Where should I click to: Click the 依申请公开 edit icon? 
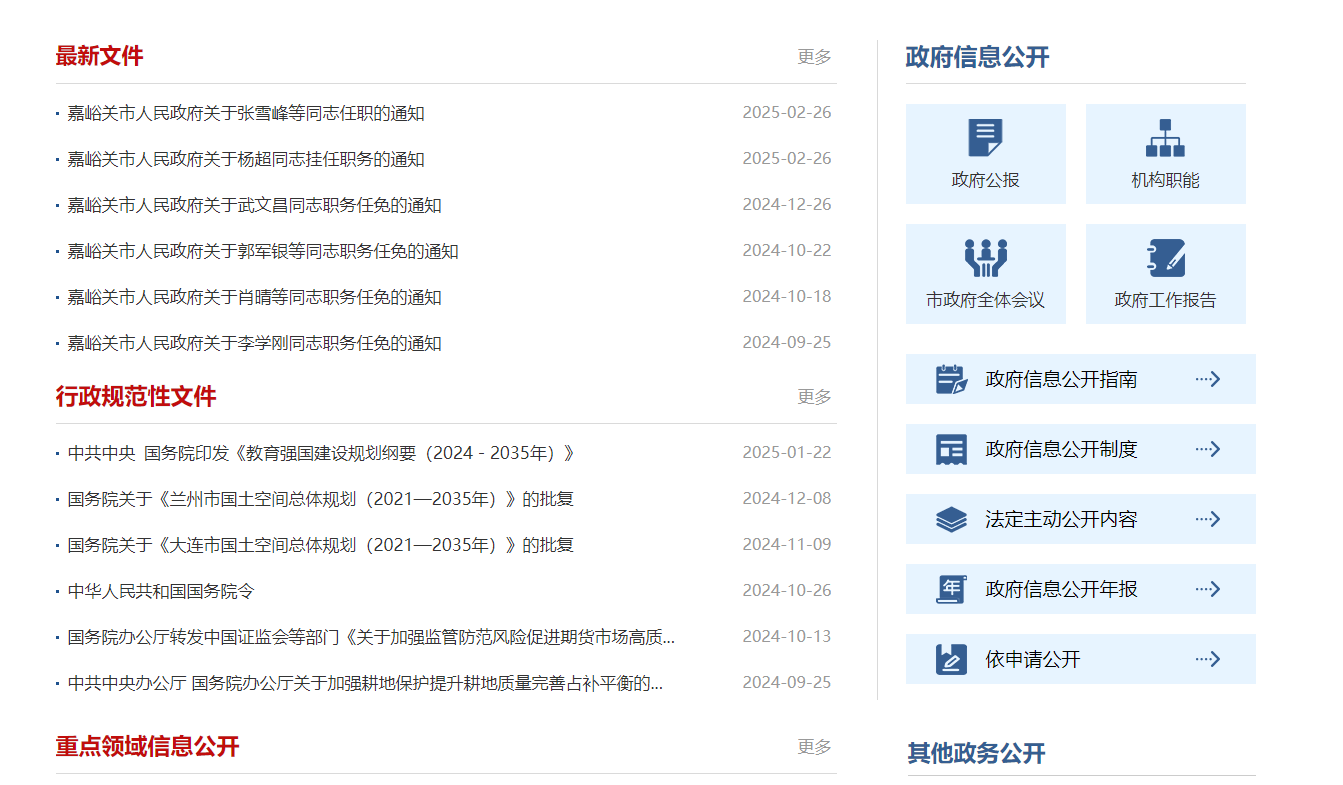(x=951, y=659)
